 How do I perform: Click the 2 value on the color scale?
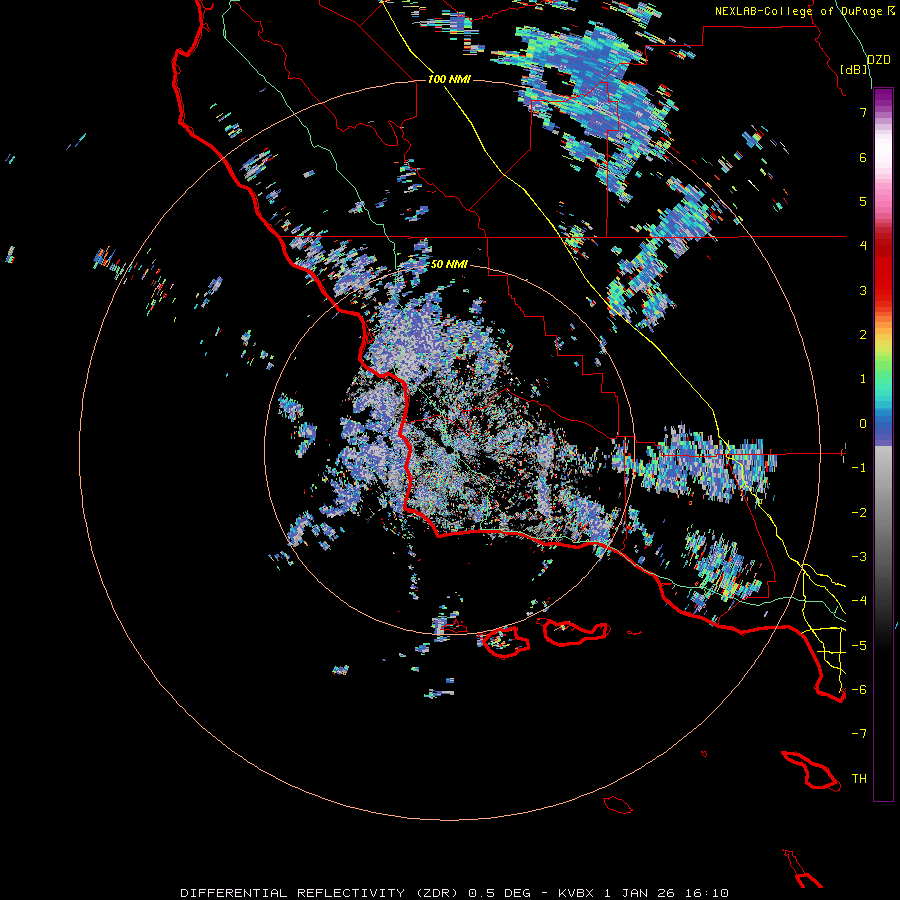863,335
